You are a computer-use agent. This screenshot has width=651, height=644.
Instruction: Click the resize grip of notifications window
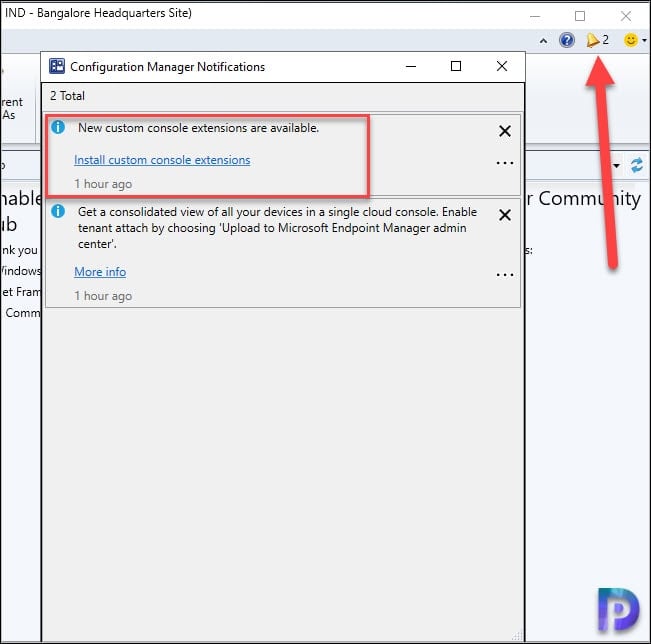coord(517,636)
